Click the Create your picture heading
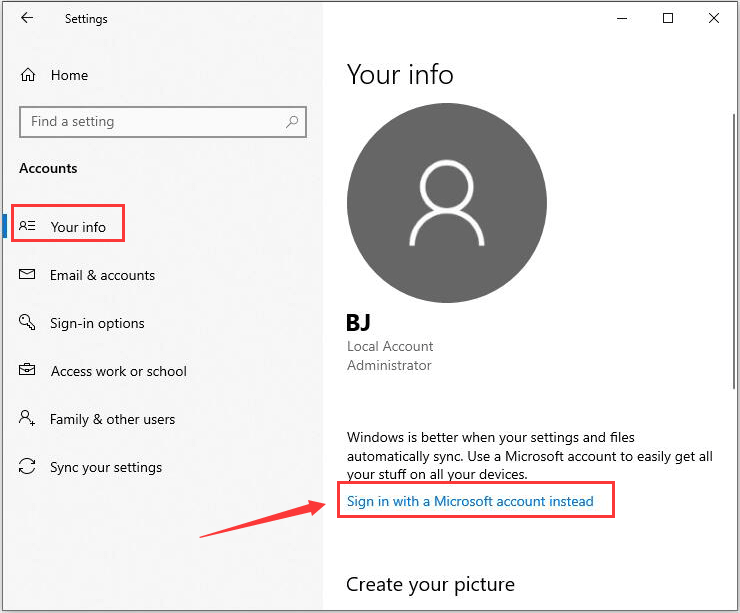740x613 pixels. point(430,585)
